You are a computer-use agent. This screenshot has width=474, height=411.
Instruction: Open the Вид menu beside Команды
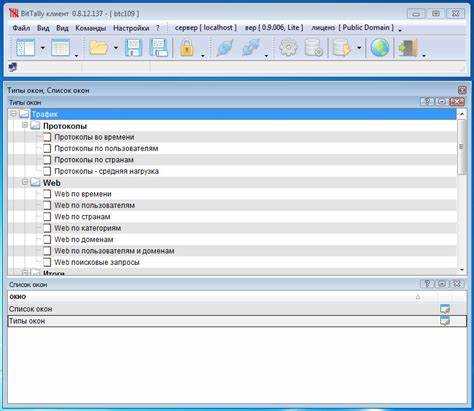tap(62, 28)
